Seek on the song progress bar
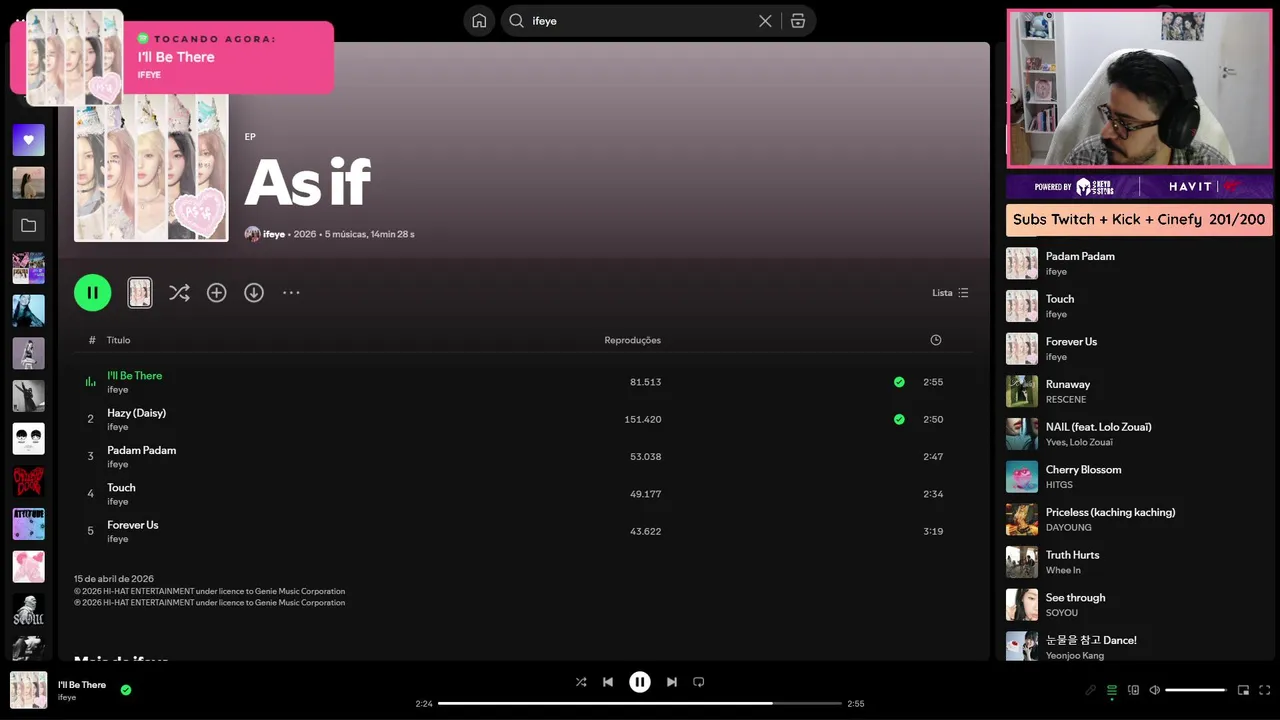The width and height of the screenshot is (1280, 720). pos(640,703)
